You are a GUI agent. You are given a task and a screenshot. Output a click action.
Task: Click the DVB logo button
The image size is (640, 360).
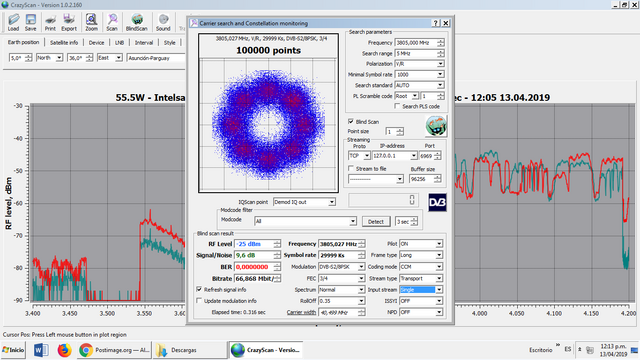[437, 202]
